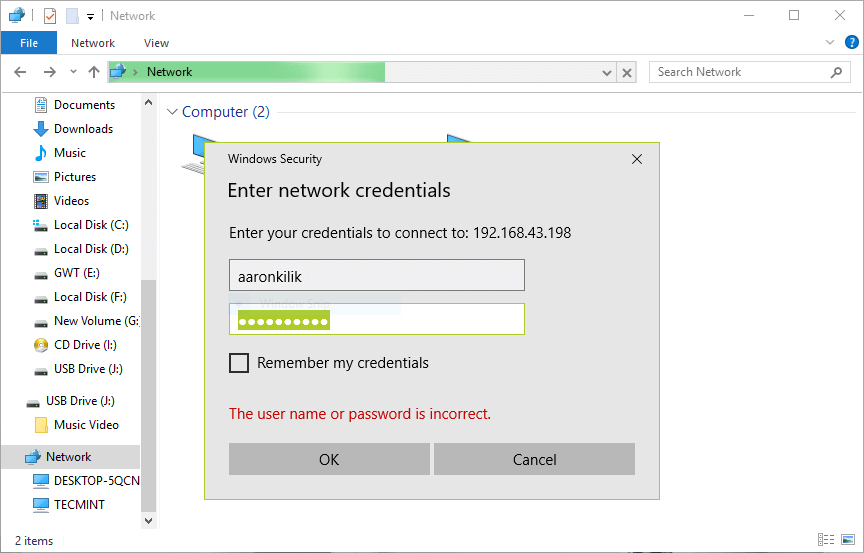Open address bar history dropdown
The image size is (864, 553).
click(607, 73)
